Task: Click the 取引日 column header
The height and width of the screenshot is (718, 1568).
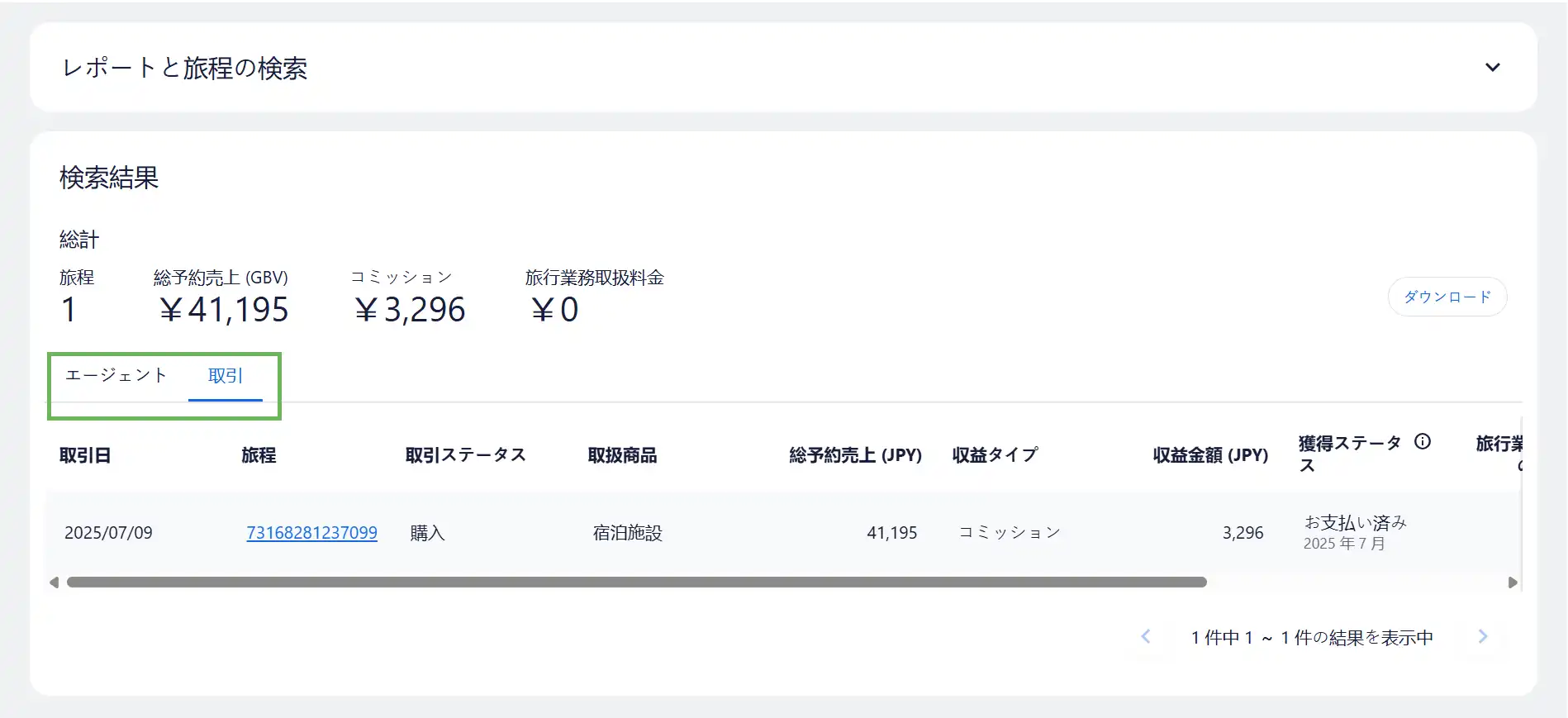Action: tap(85, 455)
